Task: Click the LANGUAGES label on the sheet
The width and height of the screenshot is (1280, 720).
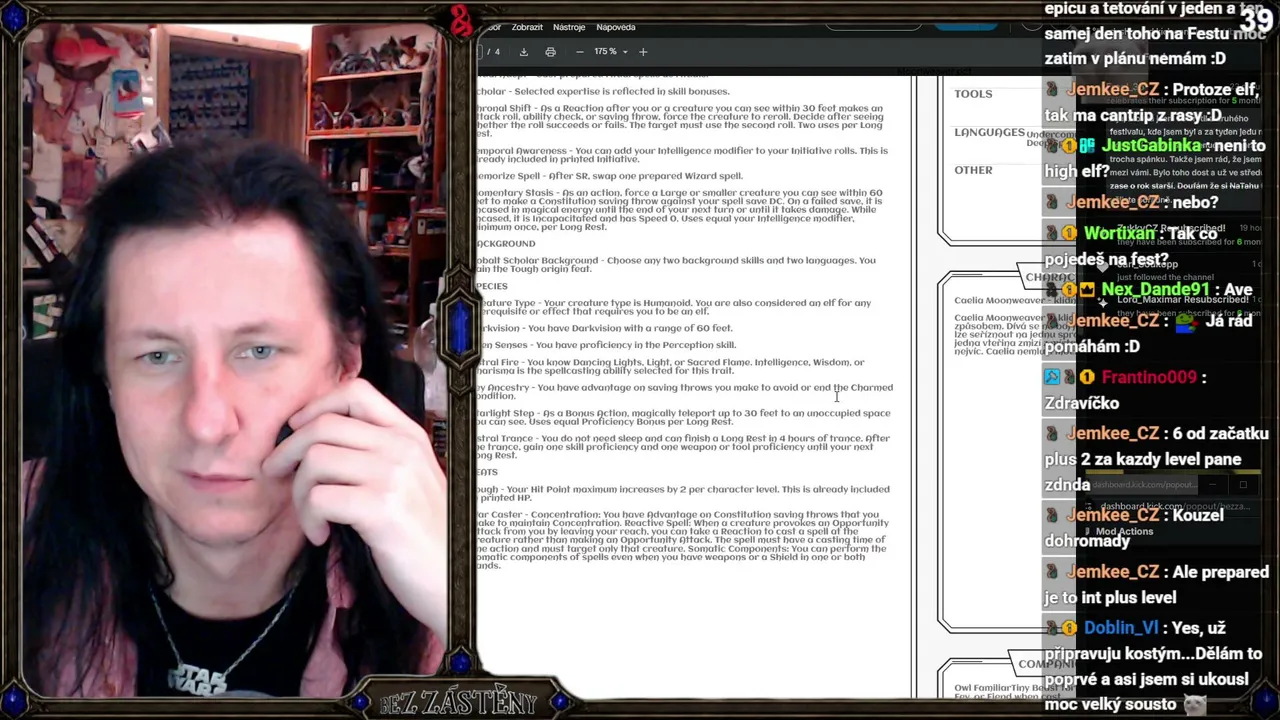Action: pyautogui.click(x=989, y=132)
